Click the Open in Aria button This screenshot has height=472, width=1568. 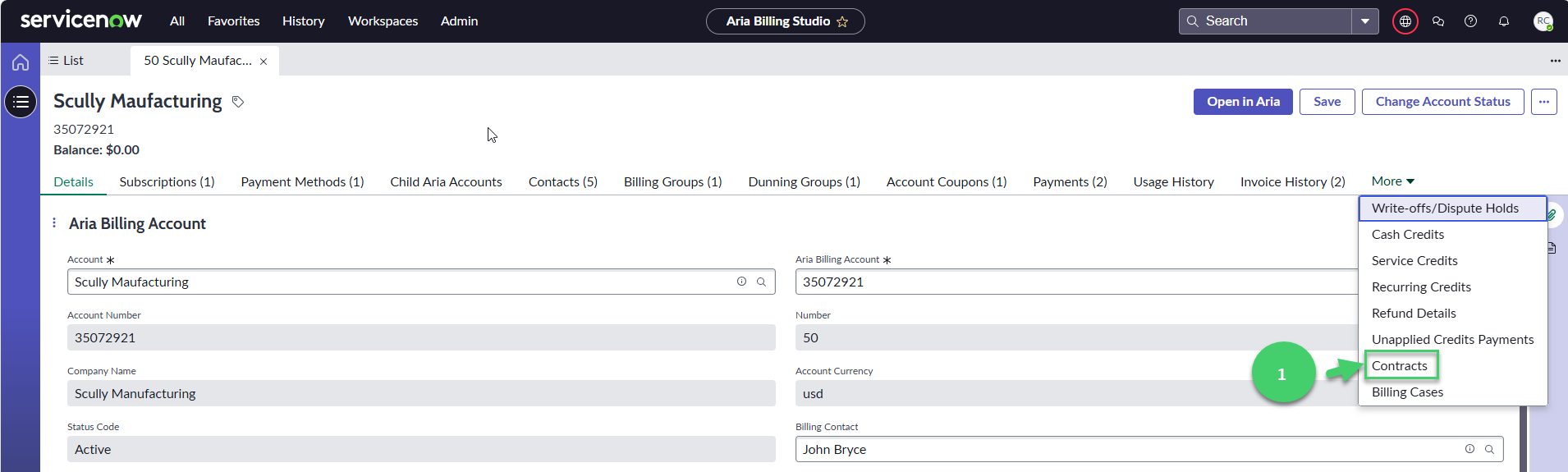[1243, 102]
